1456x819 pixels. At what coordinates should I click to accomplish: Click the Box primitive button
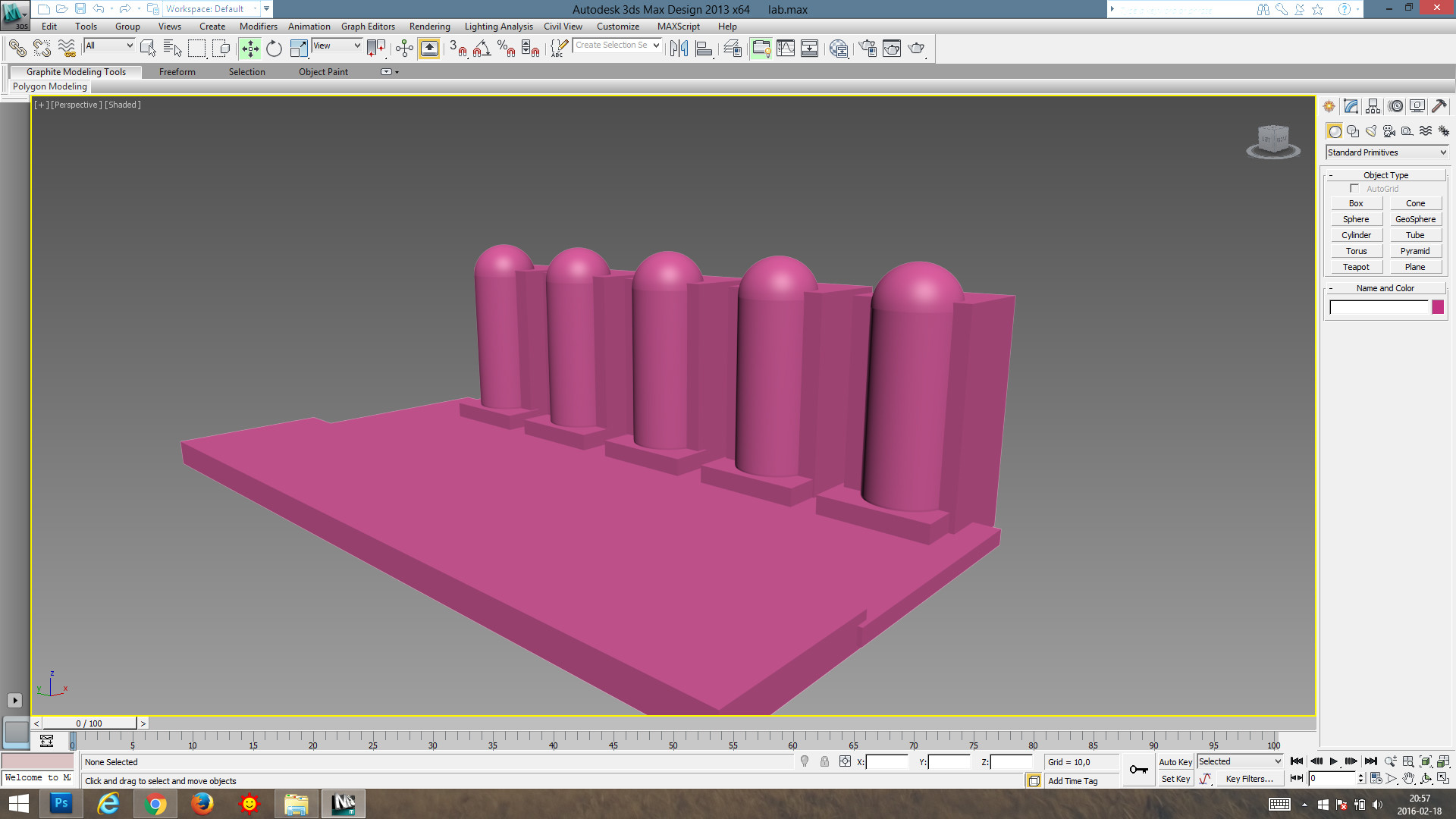pyautogui.click(x=1356, y=203)
